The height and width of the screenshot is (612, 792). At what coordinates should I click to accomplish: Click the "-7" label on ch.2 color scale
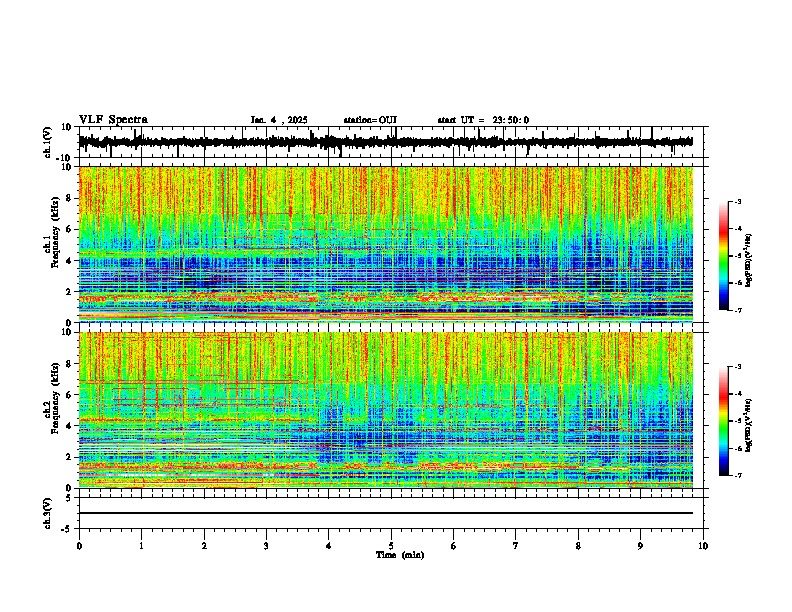tap(738, 475)
